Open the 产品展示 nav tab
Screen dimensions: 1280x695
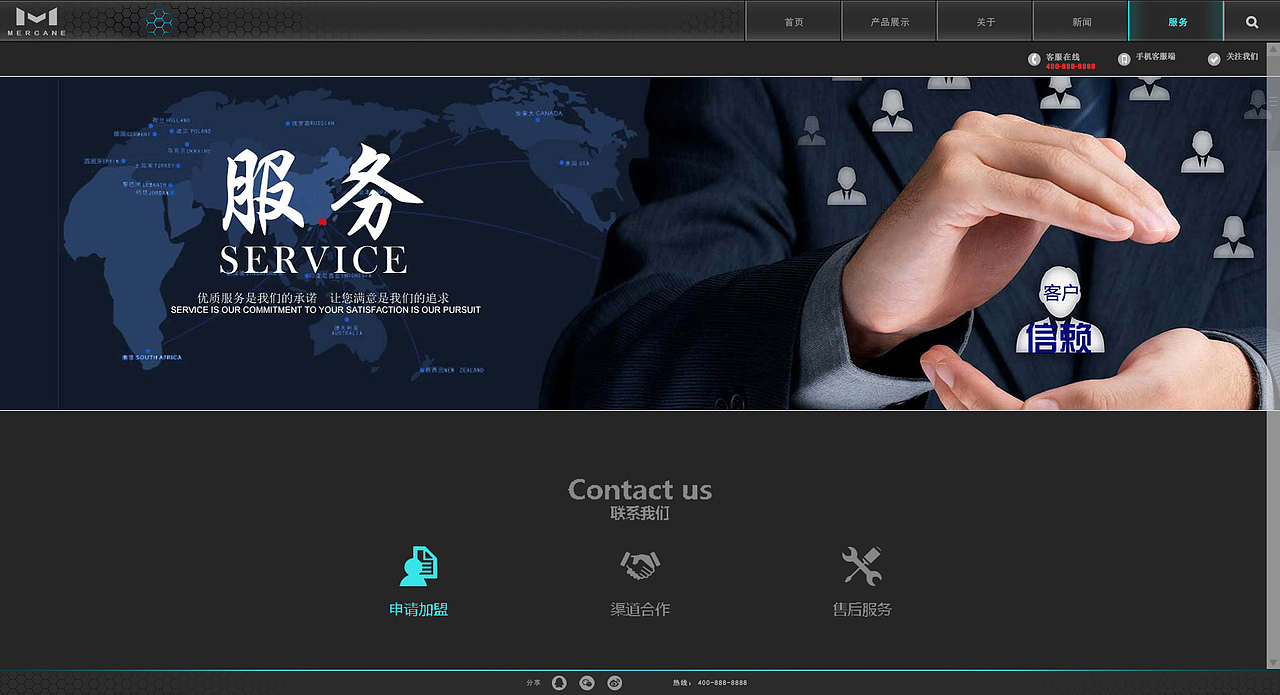coord(889,21)
